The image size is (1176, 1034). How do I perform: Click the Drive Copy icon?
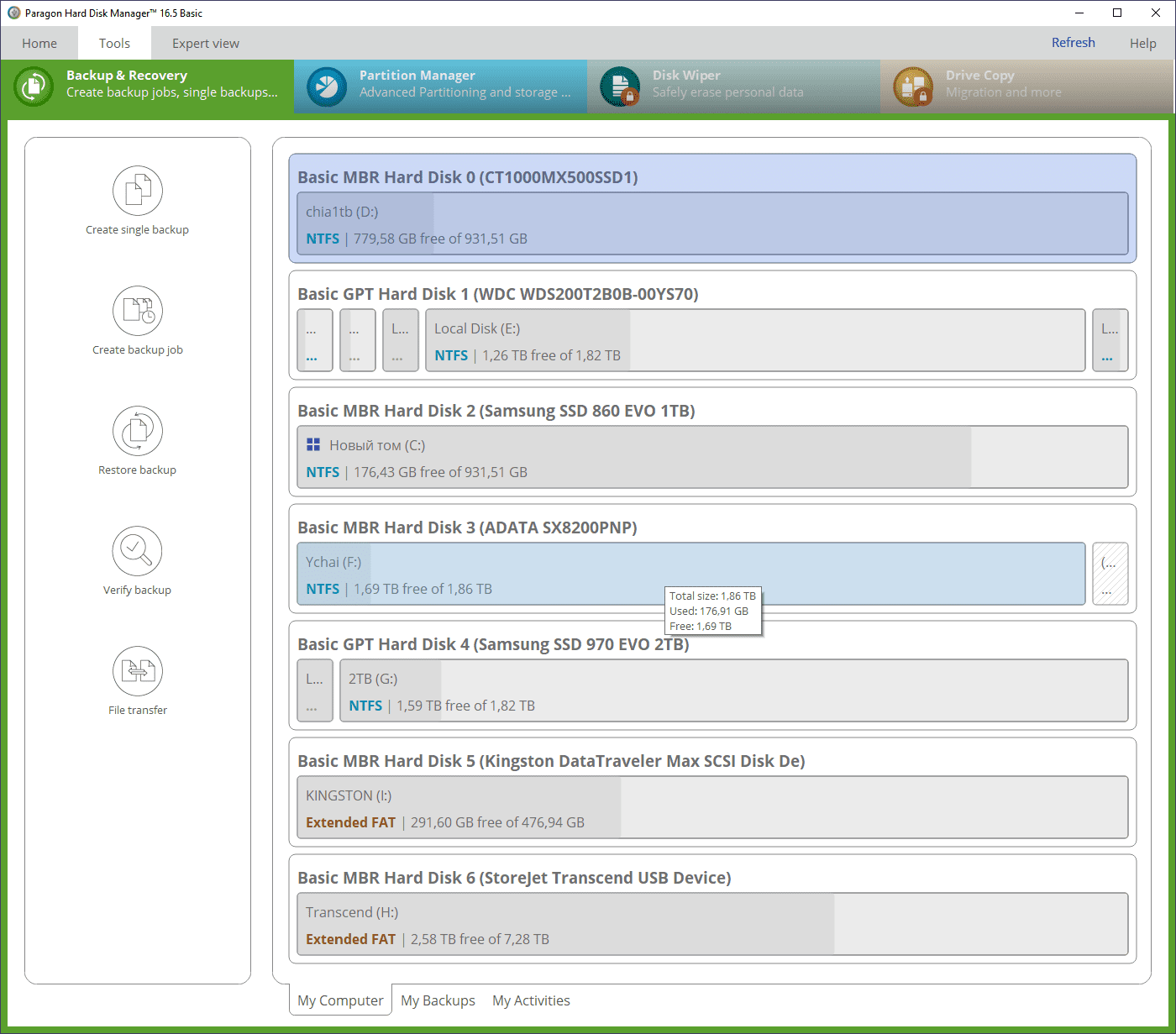(913, 87)
